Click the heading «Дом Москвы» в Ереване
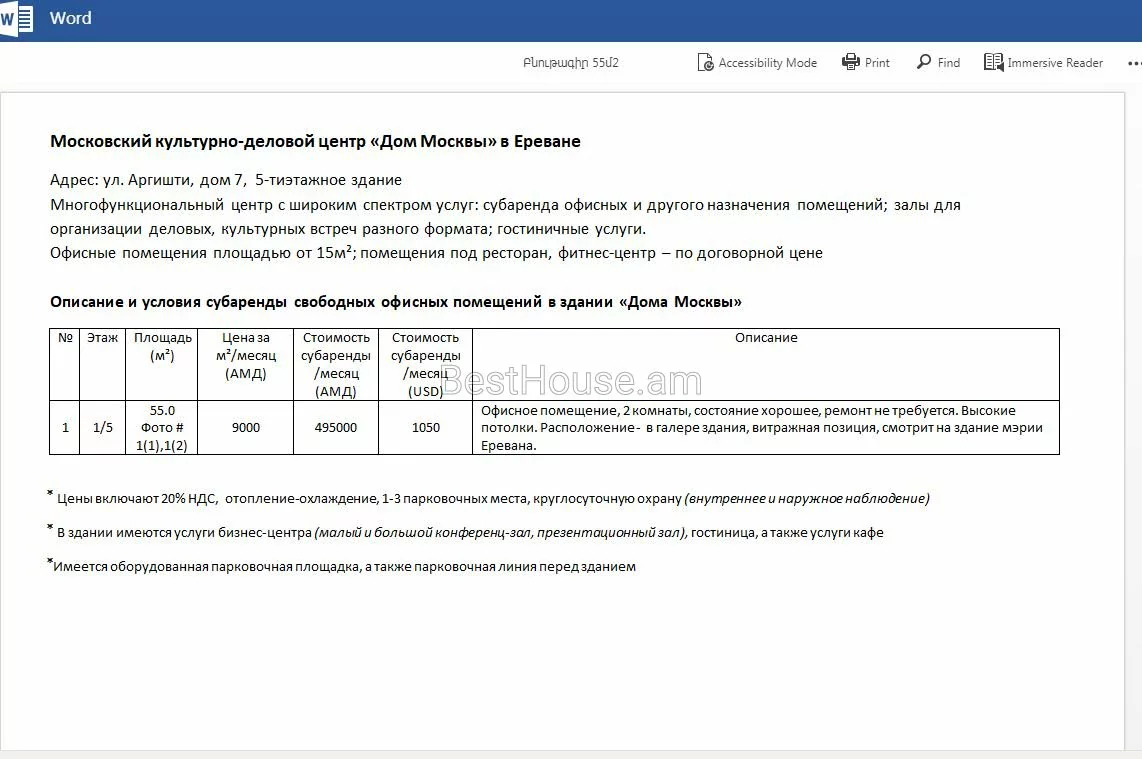 point(315,141)
